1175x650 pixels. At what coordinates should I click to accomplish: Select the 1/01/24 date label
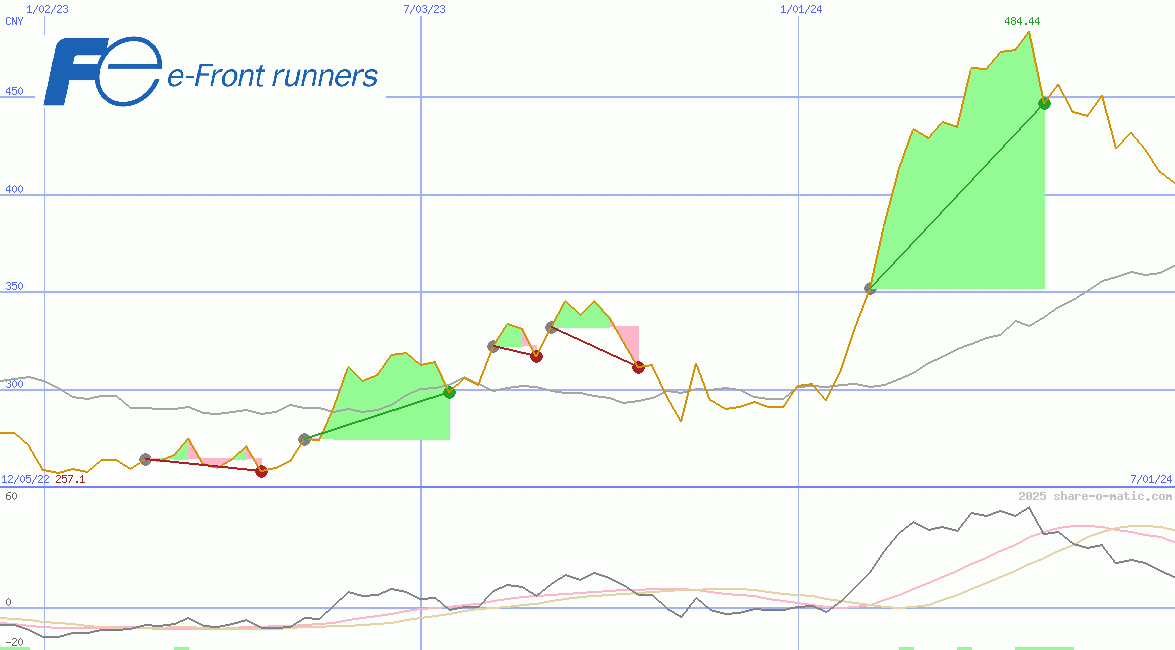pyautogui.click(x=801, y=9)
